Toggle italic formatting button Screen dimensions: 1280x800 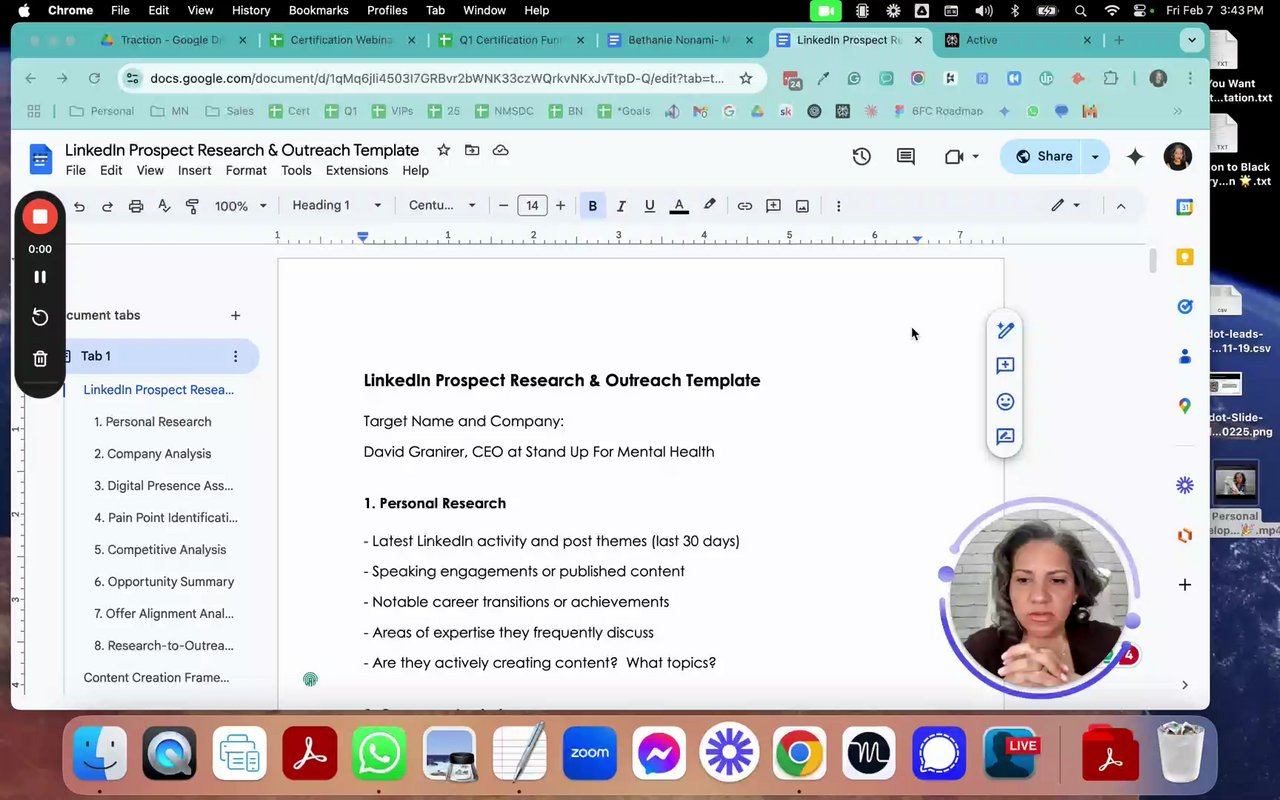[621, 206]
